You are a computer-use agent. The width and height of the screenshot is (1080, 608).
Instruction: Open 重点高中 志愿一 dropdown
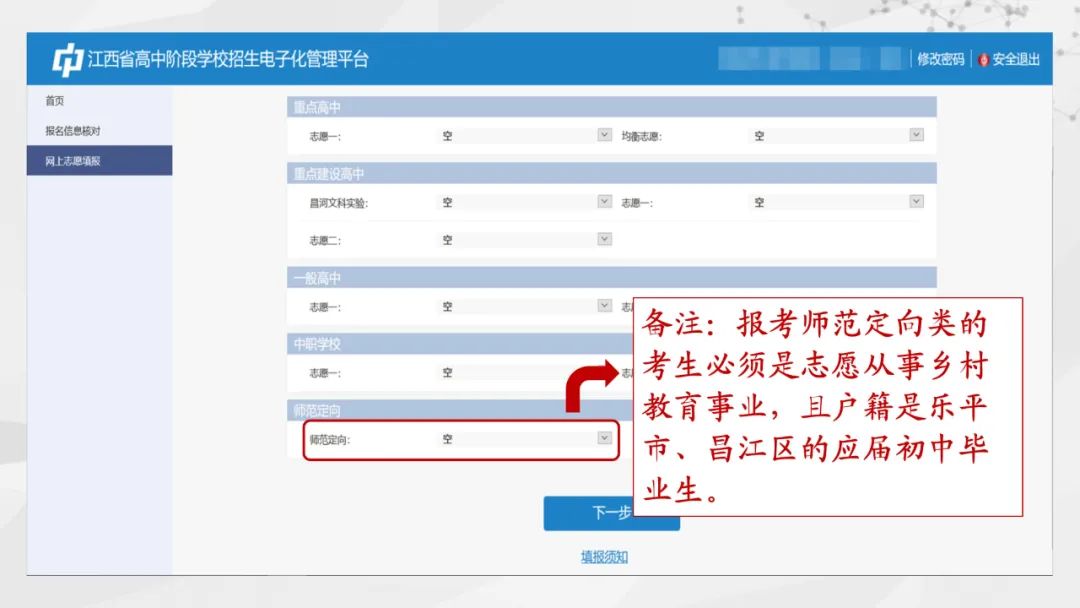(x=604, y=134)
